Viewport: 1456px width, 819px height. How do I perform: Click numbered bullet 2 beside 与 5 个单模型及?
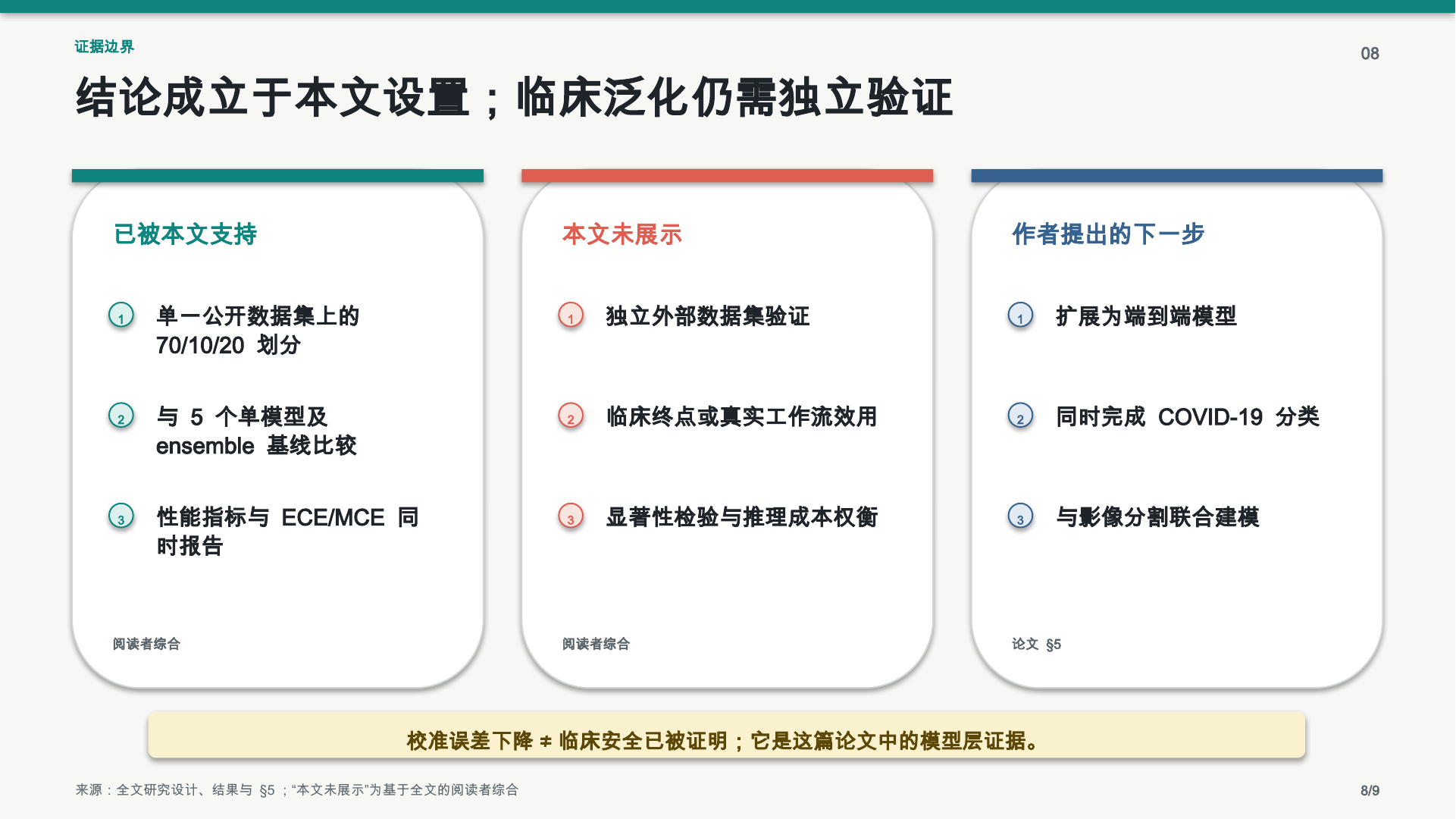coord(121,416)
